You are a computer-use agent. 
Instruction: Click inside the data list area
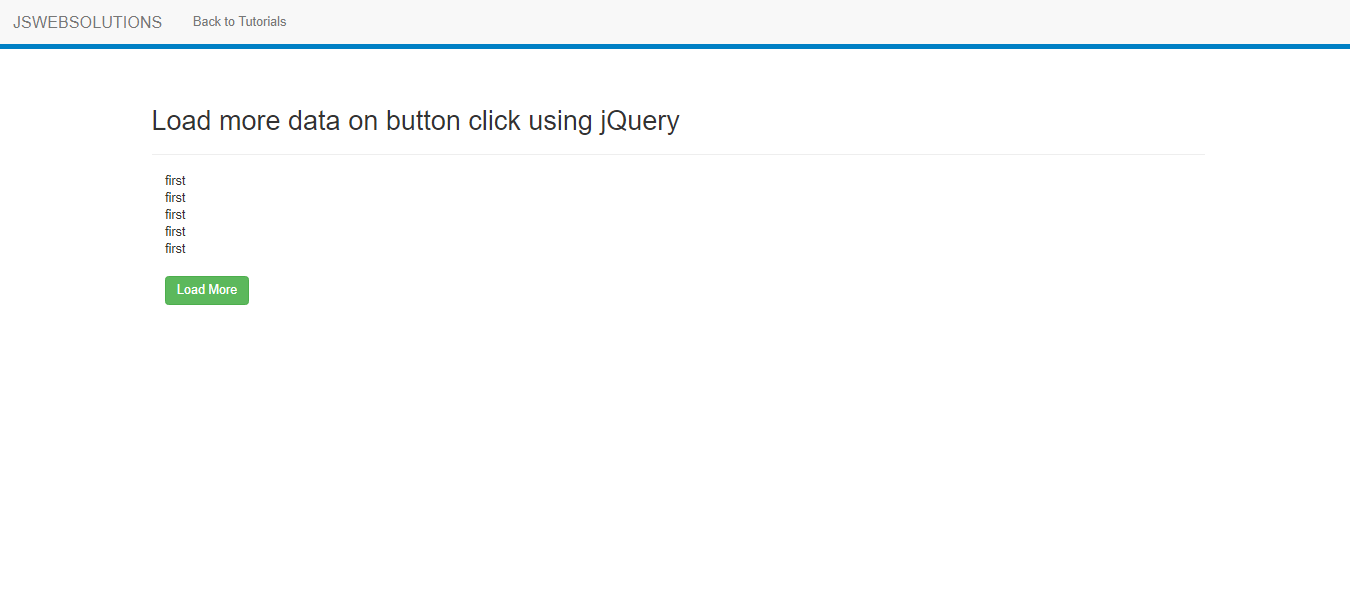(x=175, y=214)
